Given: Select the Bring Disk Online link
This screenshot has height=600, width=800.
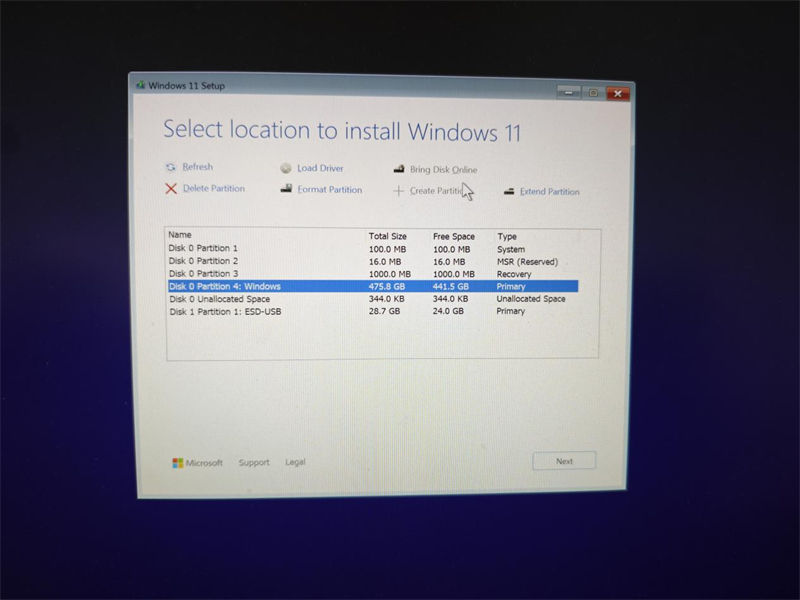Looking at the screenshot, I should coord(444,169).
